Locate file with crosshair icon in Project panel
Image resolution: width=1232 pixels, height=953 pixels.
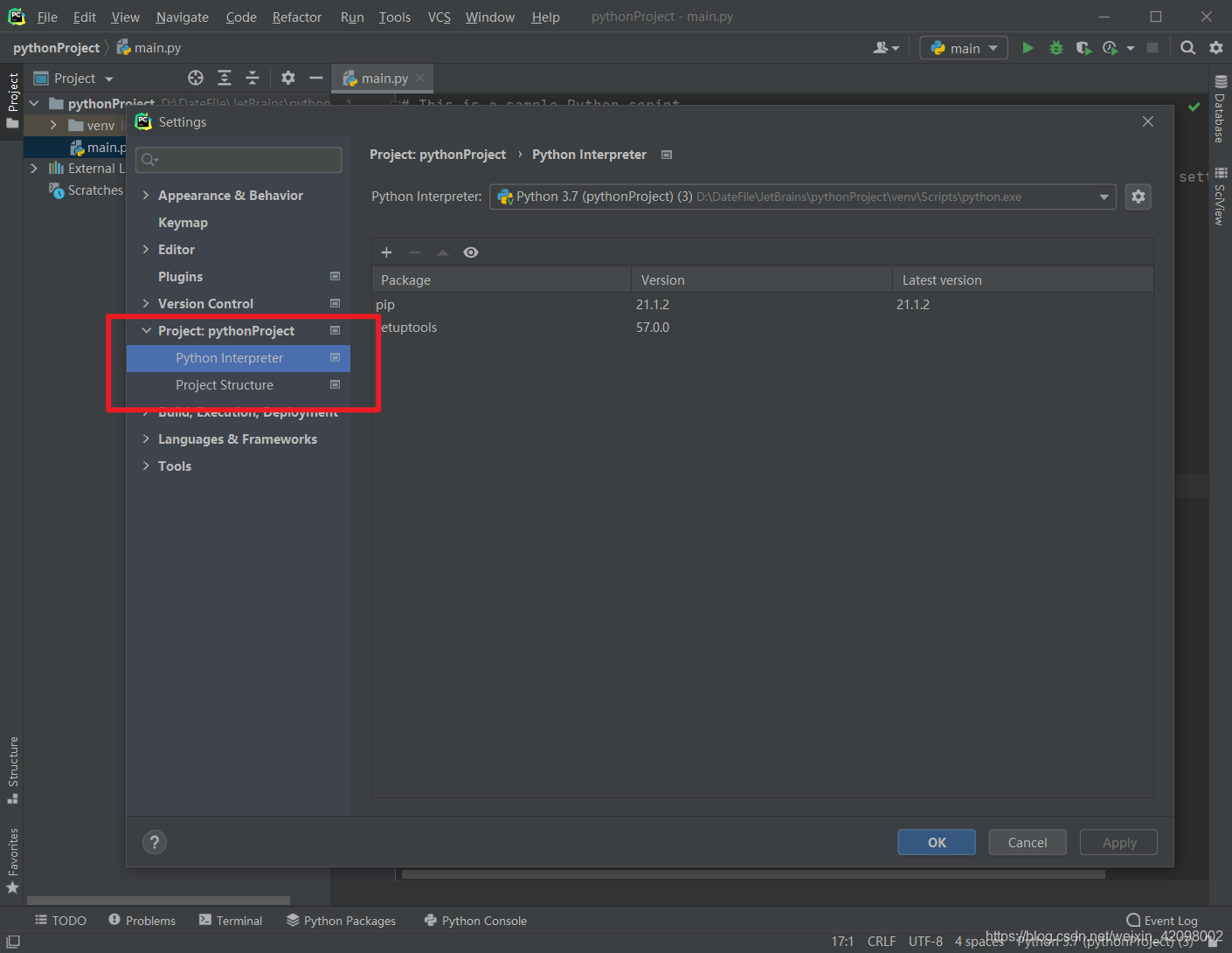coord(196,79)
